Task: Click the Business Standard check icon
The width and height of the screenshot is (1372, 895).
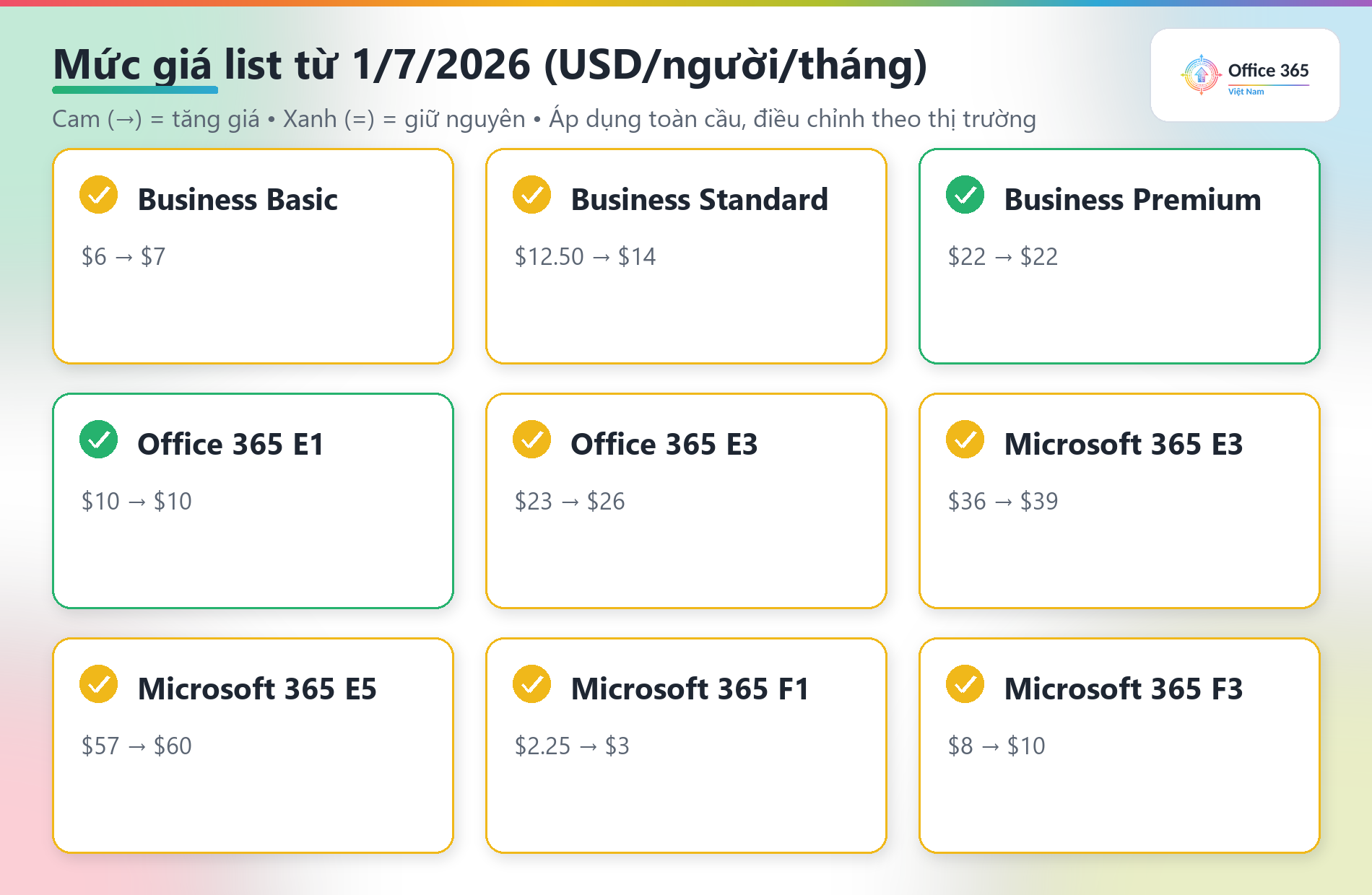Action: pos(532,195)
